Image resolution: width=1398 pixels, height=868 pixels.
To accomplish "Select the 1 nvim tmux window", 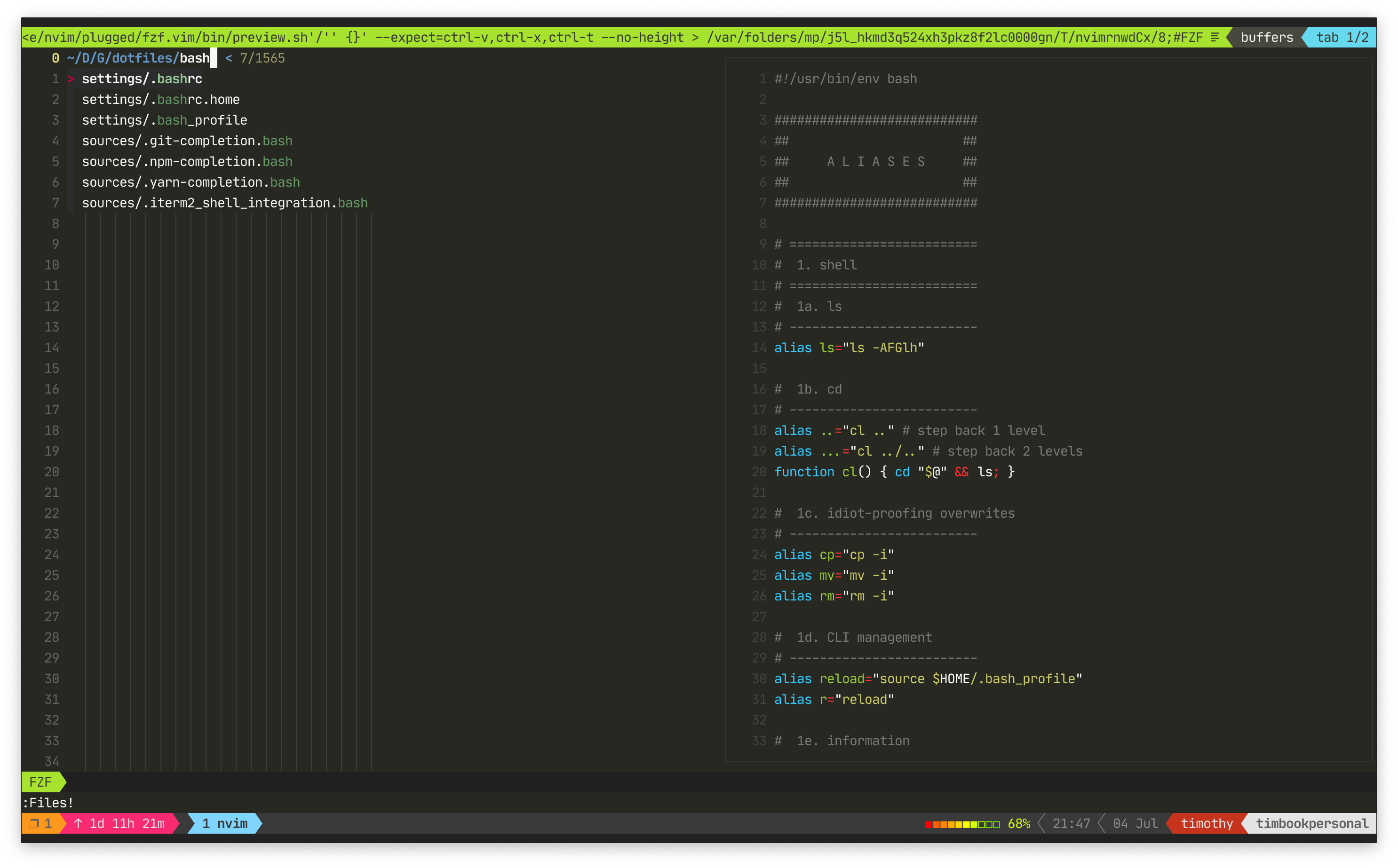I will [224, 824].
